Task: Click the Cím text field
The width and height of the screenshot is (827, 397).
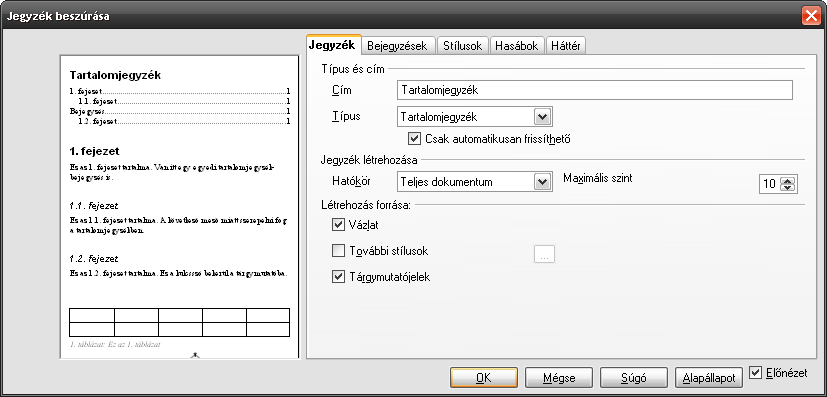Action: [x=594, y=90]
